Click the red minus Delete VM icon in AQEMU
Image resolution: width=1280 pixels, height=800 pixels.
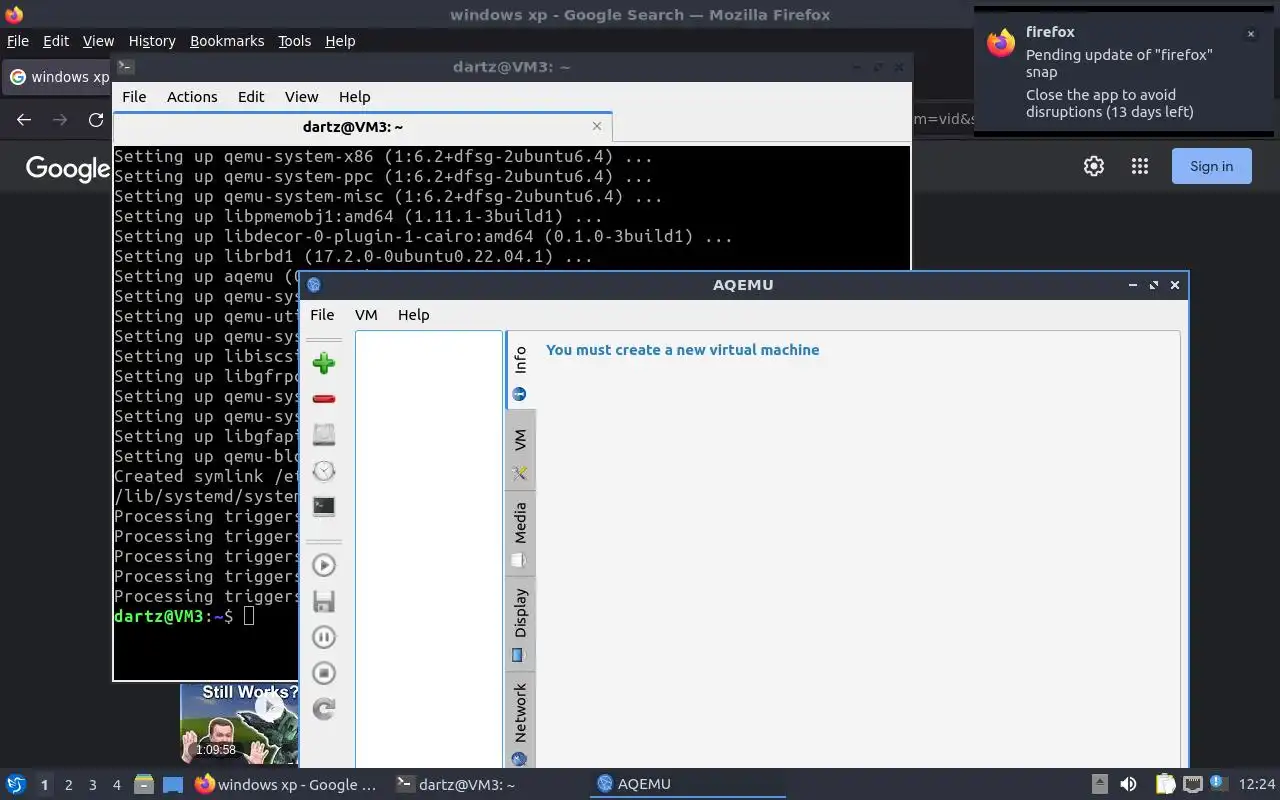point(323,399)
